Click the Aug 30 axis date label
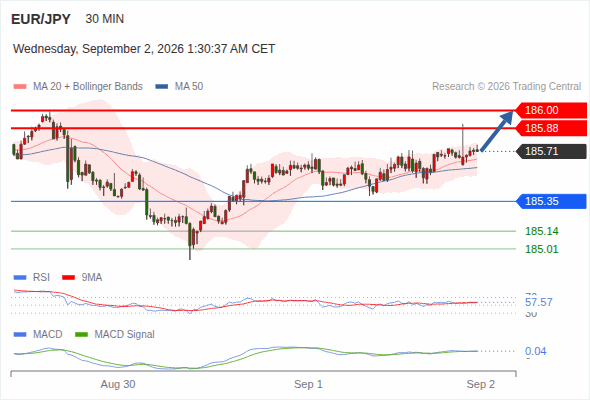 pos(118,384)
